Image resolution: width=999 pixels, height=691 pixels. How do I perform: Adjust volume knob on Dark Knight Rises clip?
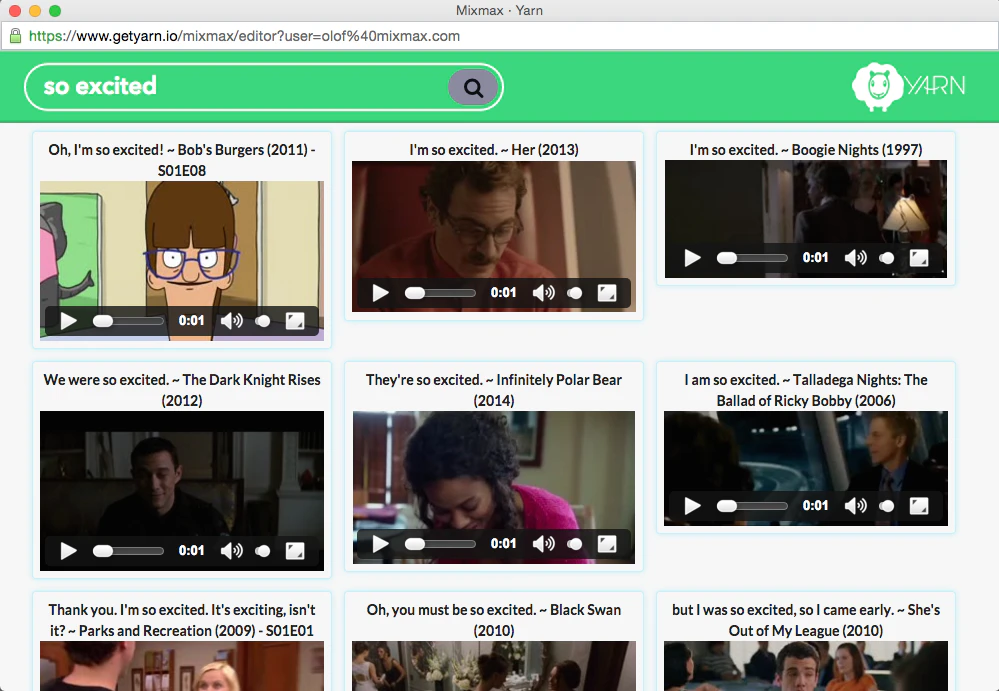[x=262, y=551]
